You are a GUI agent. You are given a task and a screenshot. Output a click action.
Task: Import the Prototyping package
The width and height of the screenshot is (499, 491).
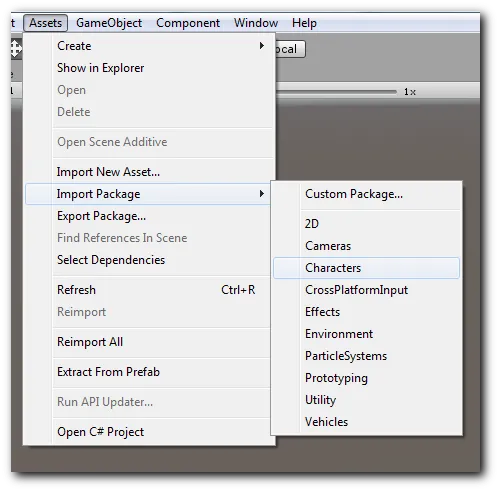(x=367, y=378)
